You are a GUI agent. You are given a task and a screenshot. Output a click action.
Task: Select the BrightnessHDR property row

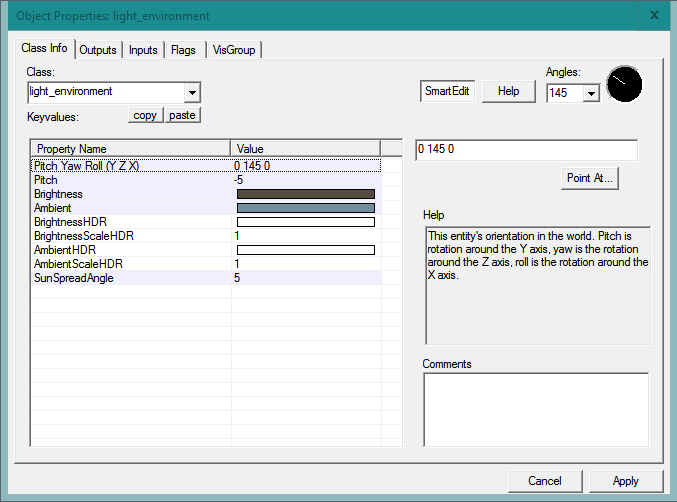(206, 222)
